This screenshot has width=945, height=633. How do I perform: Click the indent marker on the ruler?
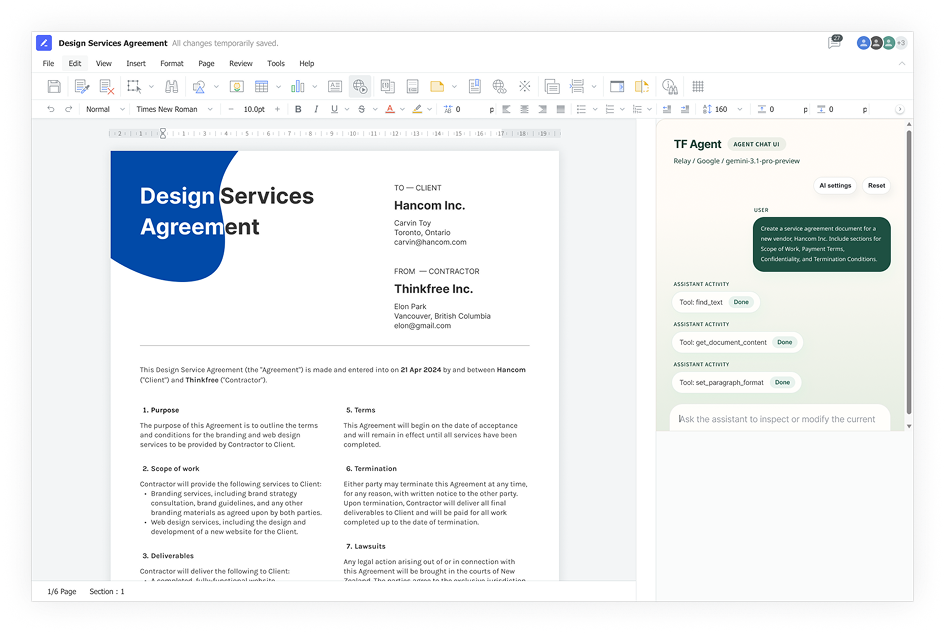(163, 134)
